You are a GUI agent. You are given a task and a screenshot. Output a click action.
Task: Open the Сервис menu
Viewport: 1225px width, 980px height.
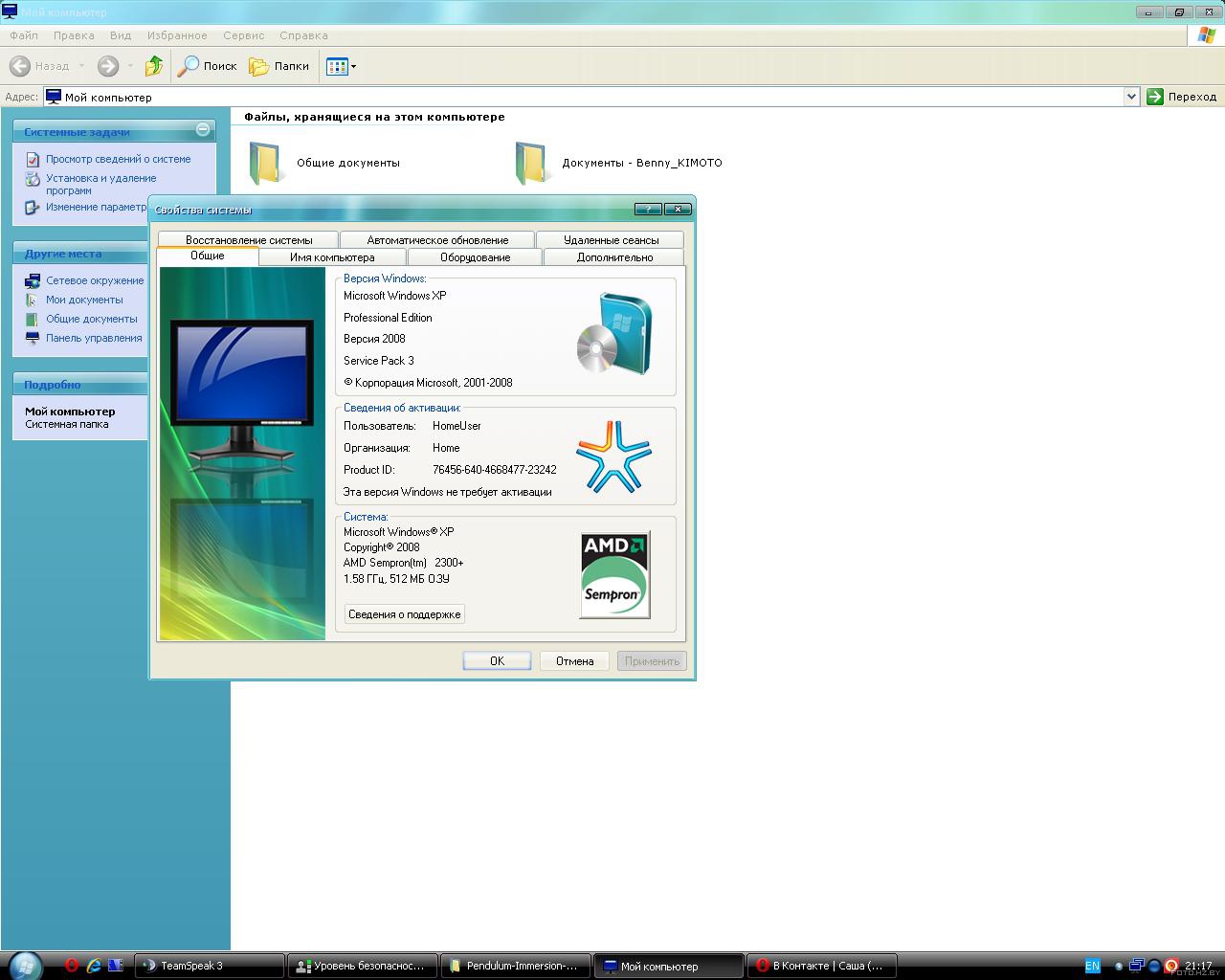click(244, 35)
